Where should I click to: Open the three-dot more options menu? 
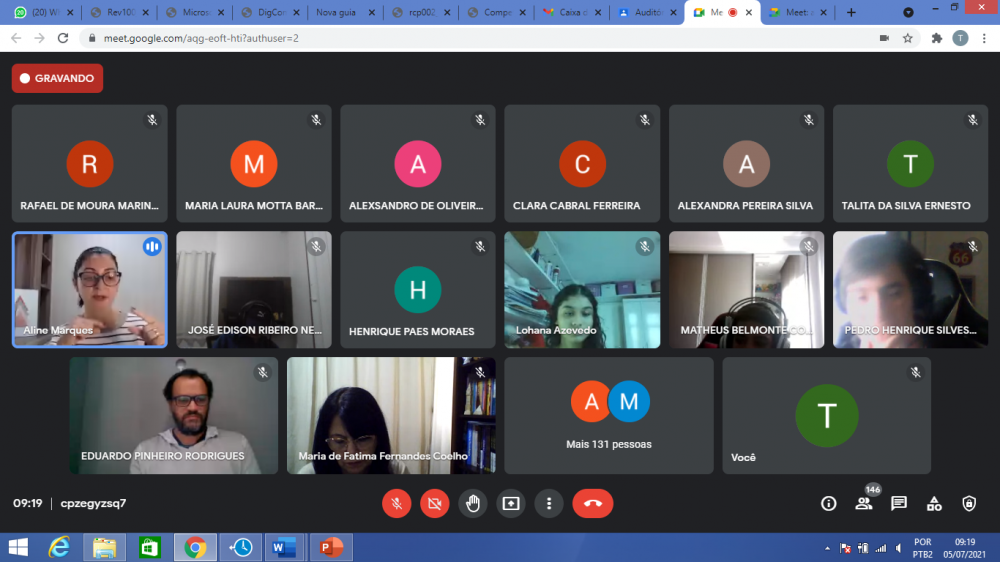[548, 503]
